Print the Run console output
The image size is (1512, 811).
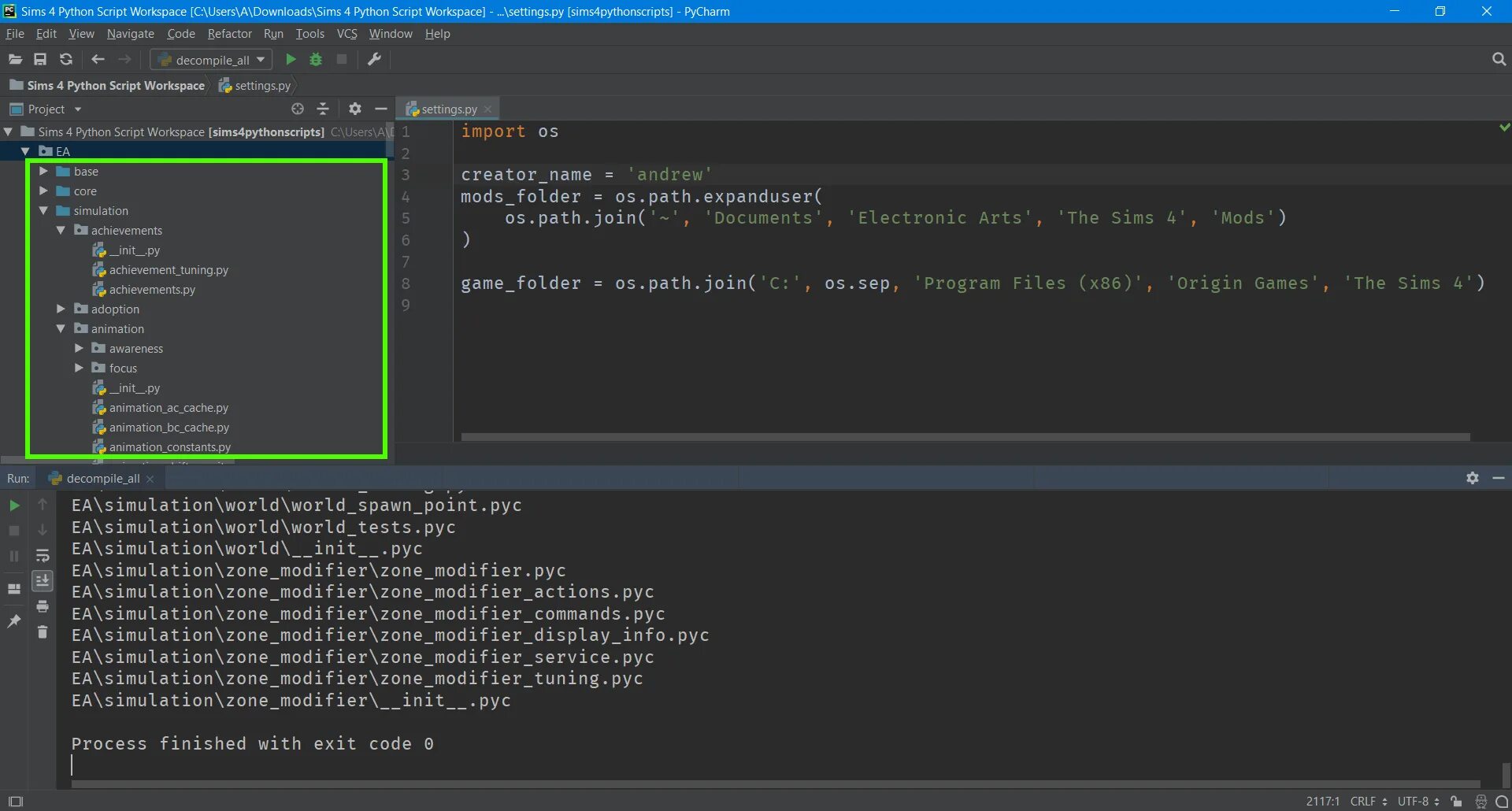click(43, 606)
